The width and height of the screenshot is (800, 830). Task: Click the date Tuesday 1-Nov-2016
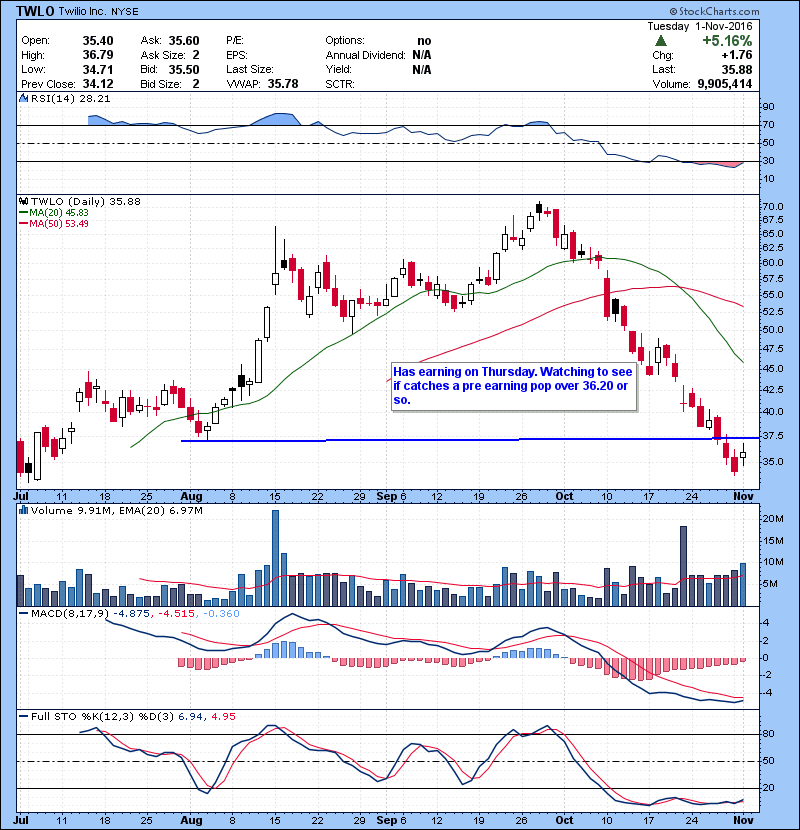pyautogui.click(x=699, y=26)
